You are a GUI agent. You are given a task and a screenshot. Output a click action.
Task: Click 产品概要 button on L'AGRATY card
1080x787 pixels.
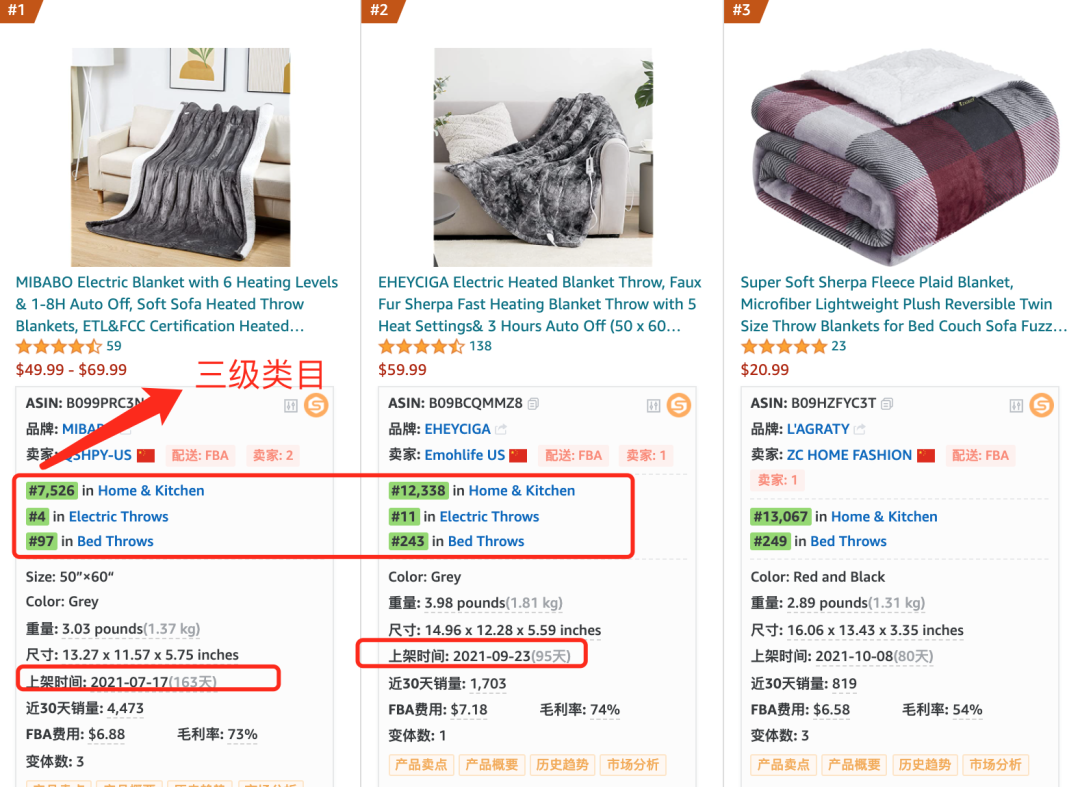pos(854,765)
